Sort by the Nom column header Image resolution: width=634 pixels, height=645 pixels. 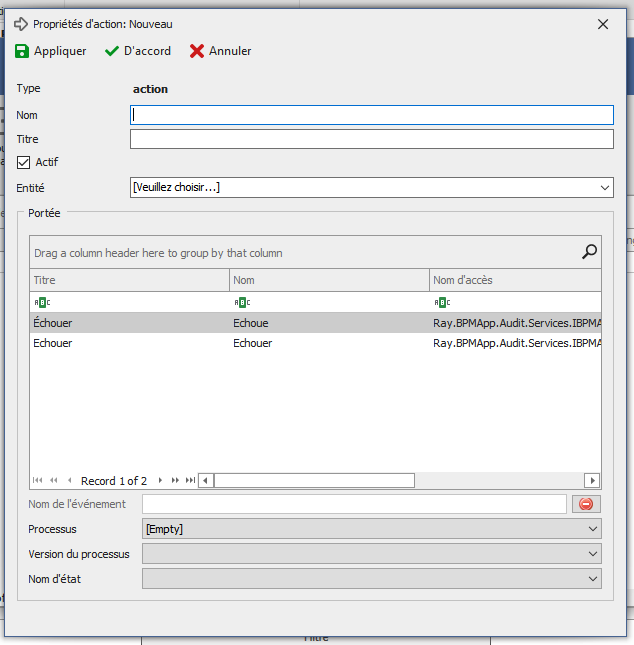[x=329, y=280]
